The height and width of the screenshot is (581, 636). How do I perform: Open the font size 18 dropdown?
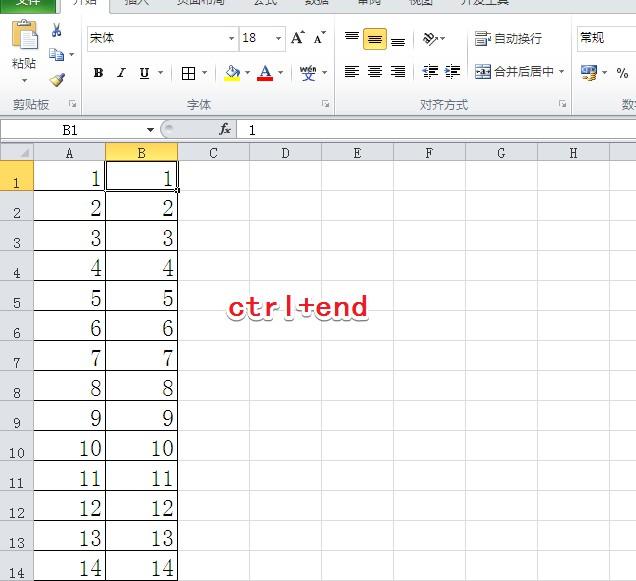(x=278, y=38)
